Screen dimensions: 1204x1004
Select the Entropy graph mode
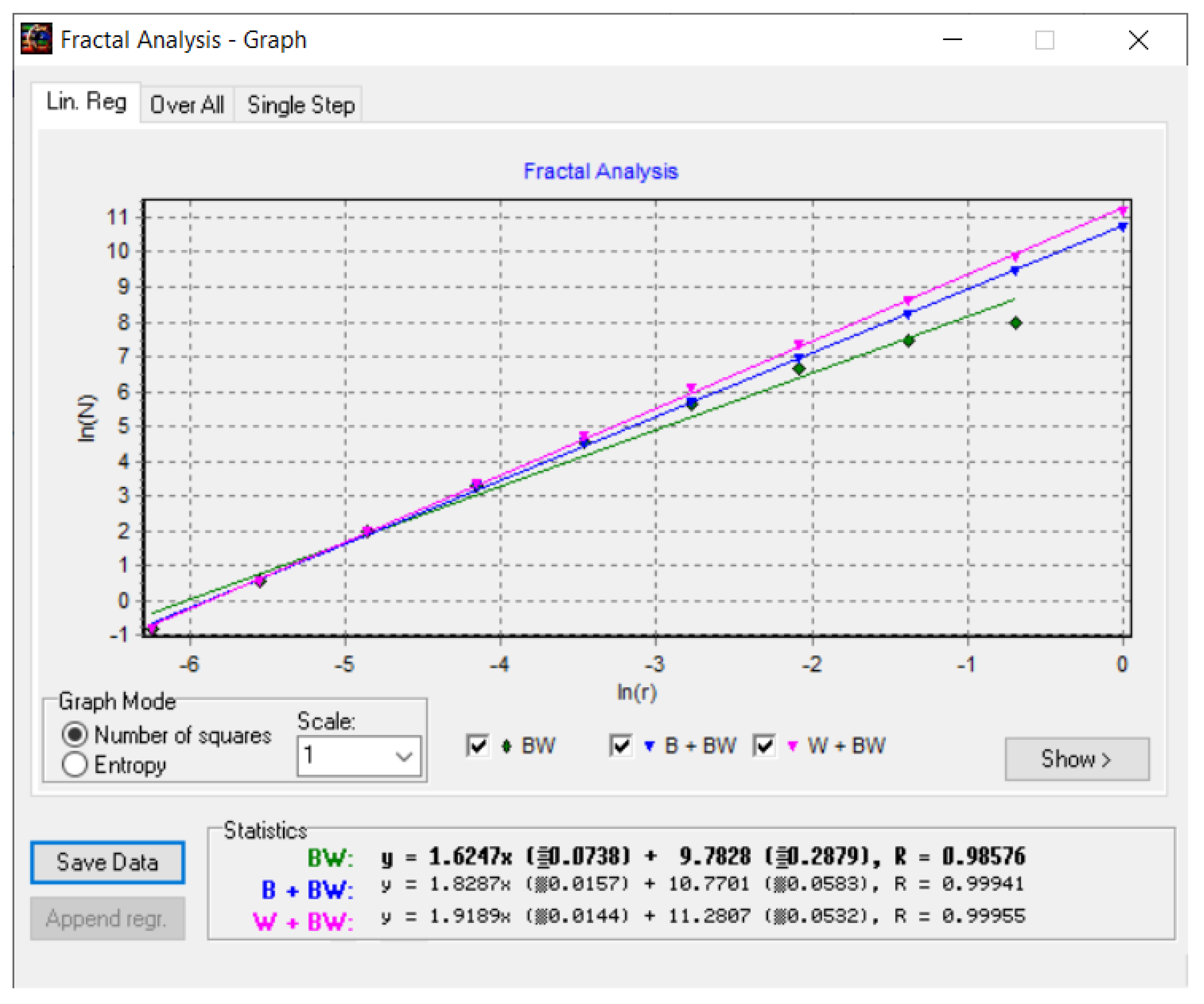(x=75, y=764)
